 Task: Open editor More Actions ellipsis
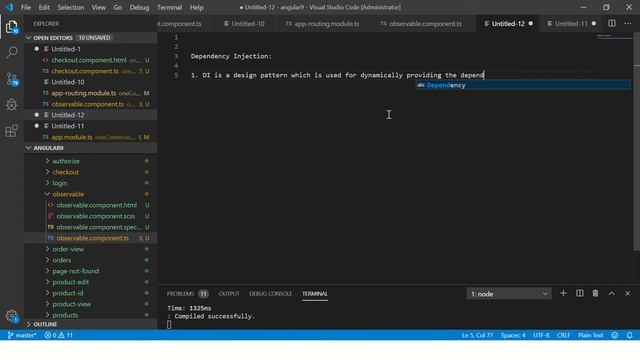pos(627,23)
